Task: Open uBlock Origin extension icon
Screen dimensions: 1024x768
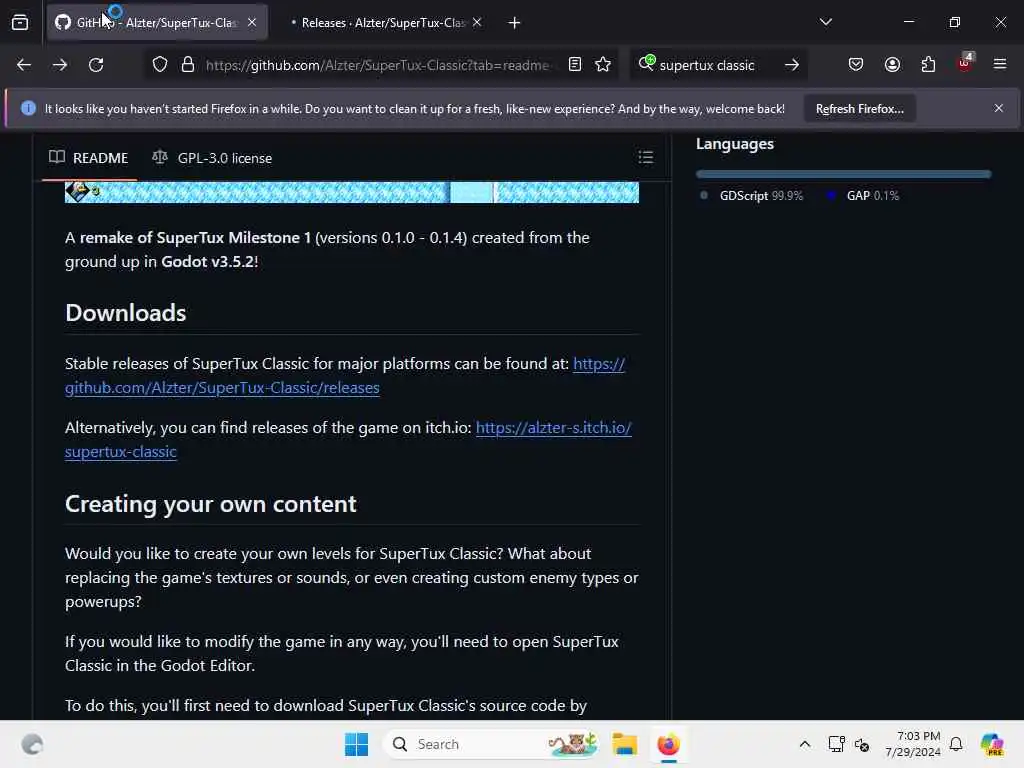Action: point(965,63)
